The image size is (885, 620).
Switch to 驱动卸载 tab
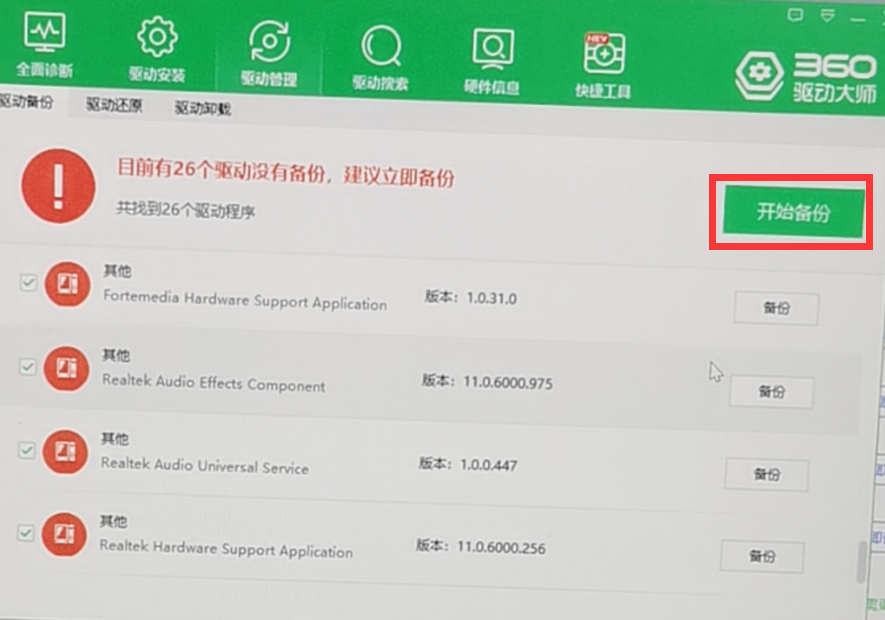pos(203,107)
